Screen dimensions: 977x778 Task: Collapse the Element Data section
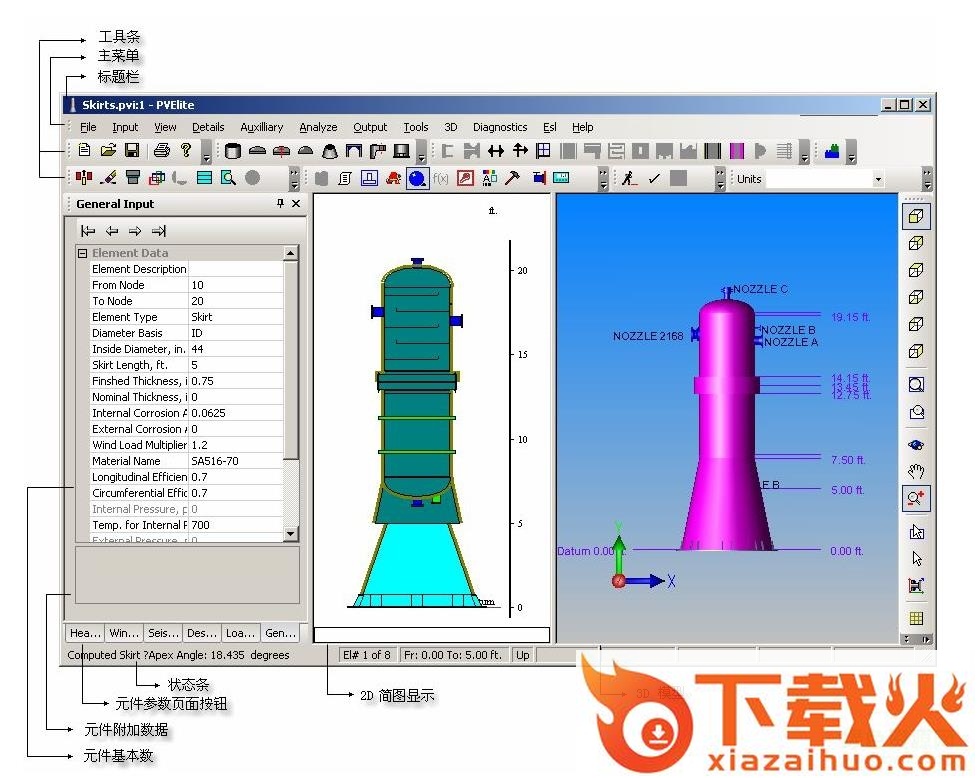[x=83, y=253]
